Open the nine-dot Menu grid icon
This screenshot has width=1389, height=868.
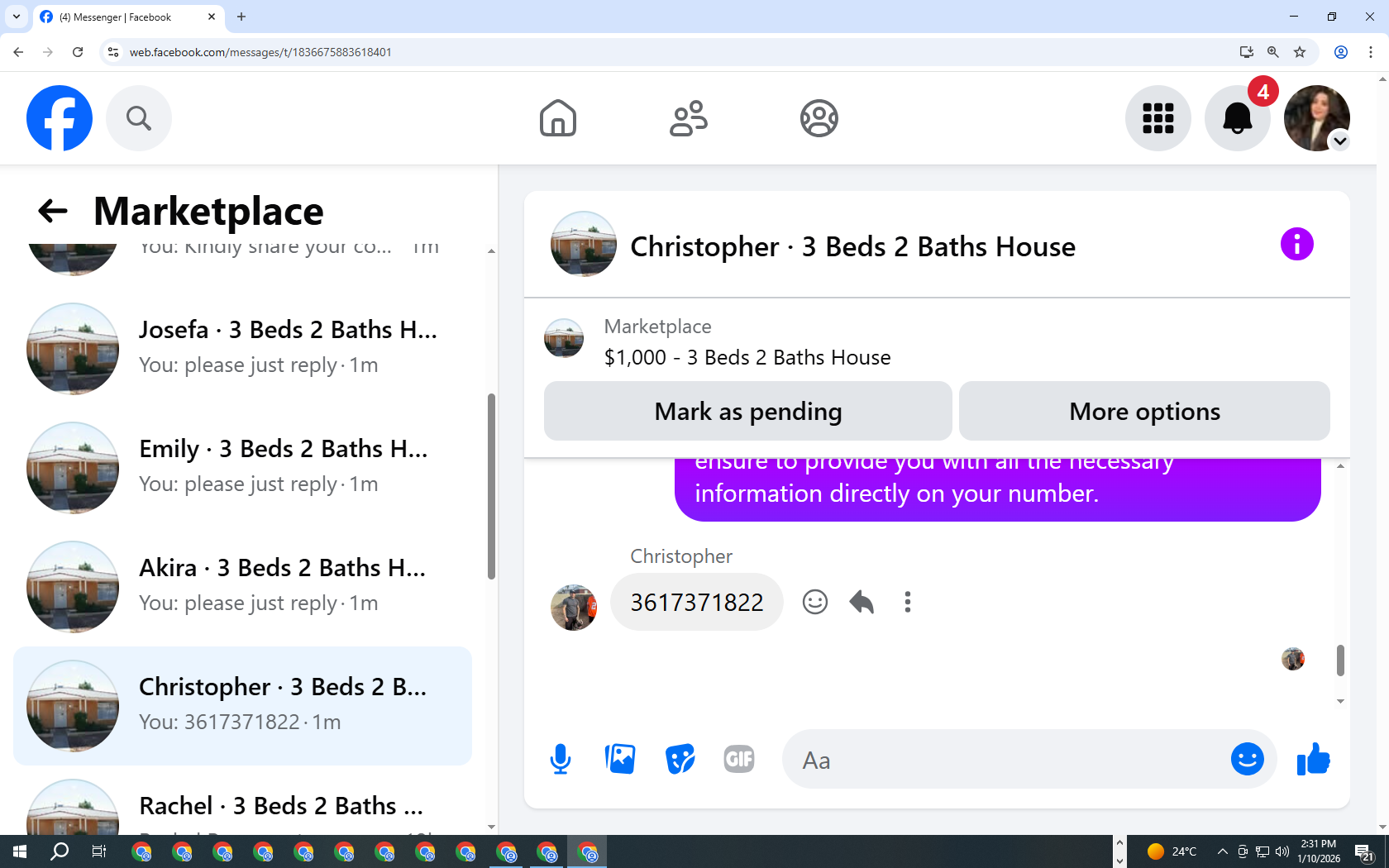[1158, 118]
